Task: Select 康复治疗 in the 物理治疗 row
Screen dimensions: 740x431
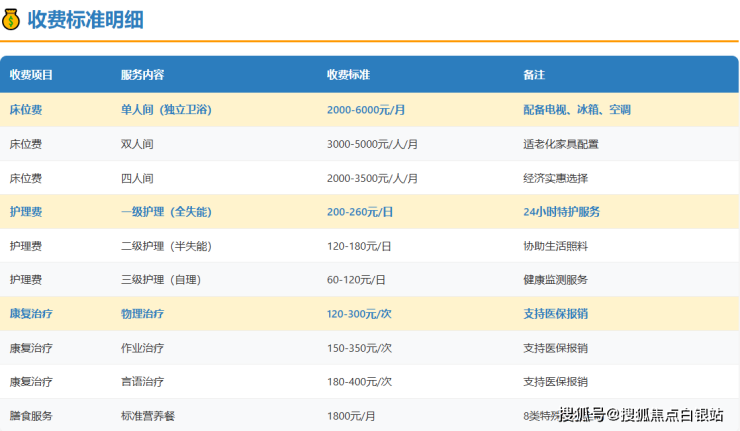Action: point(31,314)
